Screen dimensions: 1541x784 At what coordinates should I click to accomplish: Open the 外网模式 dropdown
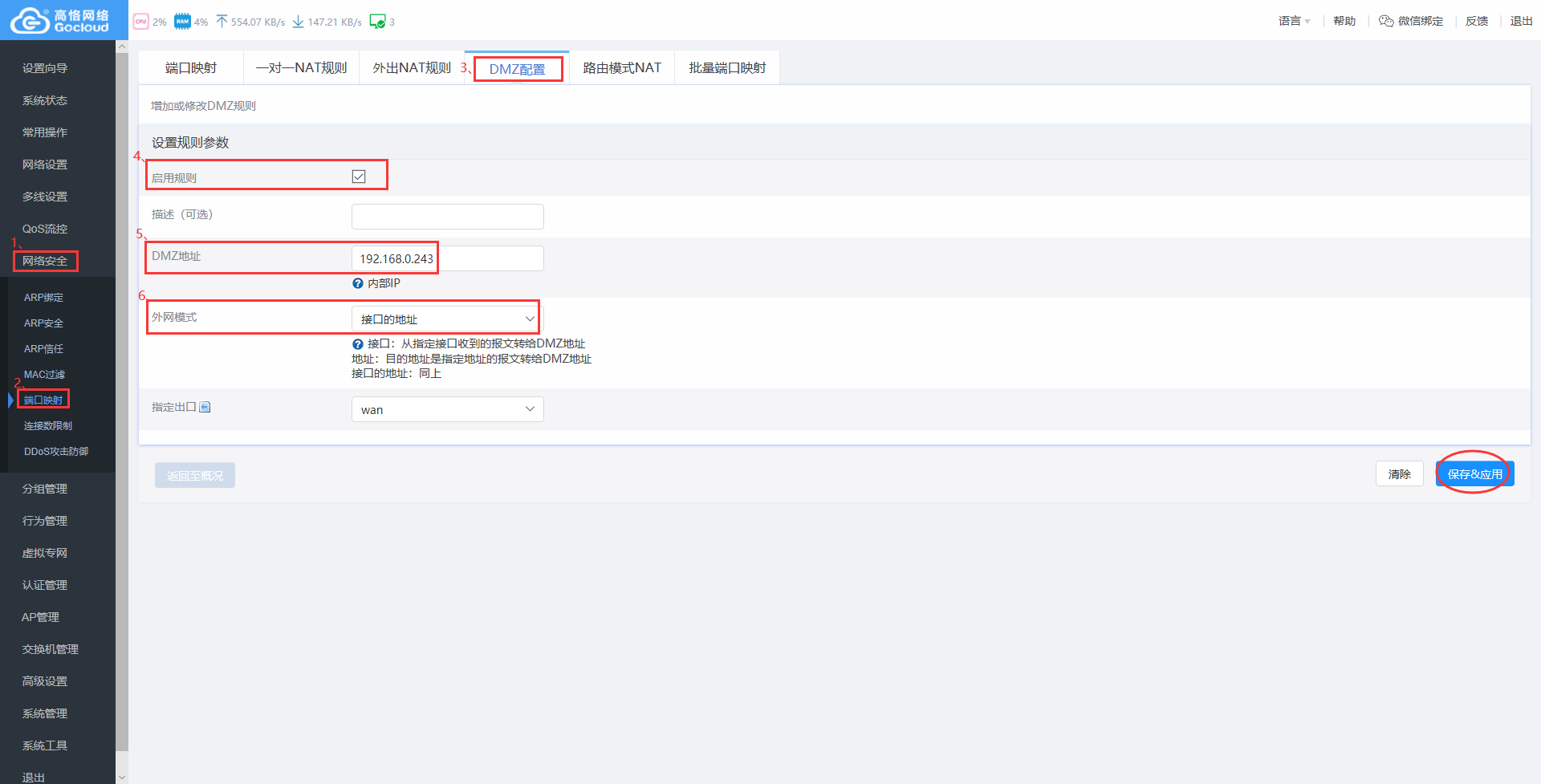click(x=447, y=319)
